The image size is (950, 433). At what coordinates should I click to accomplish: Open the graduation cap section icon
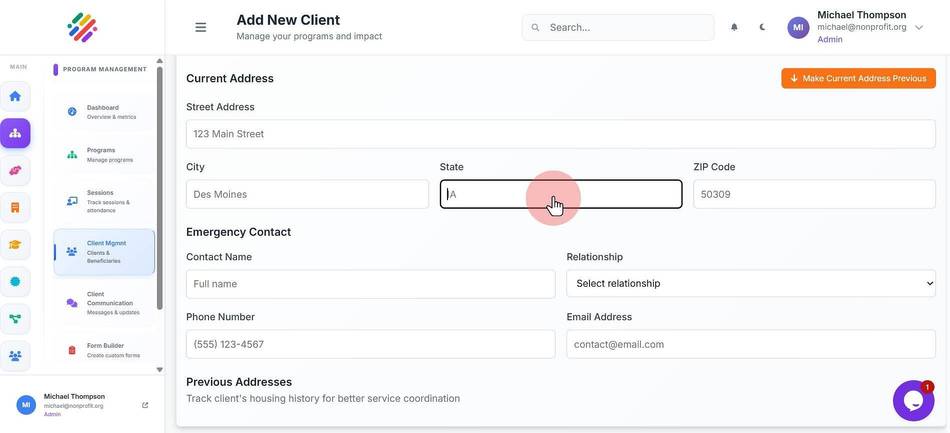[x=15, y=245]
